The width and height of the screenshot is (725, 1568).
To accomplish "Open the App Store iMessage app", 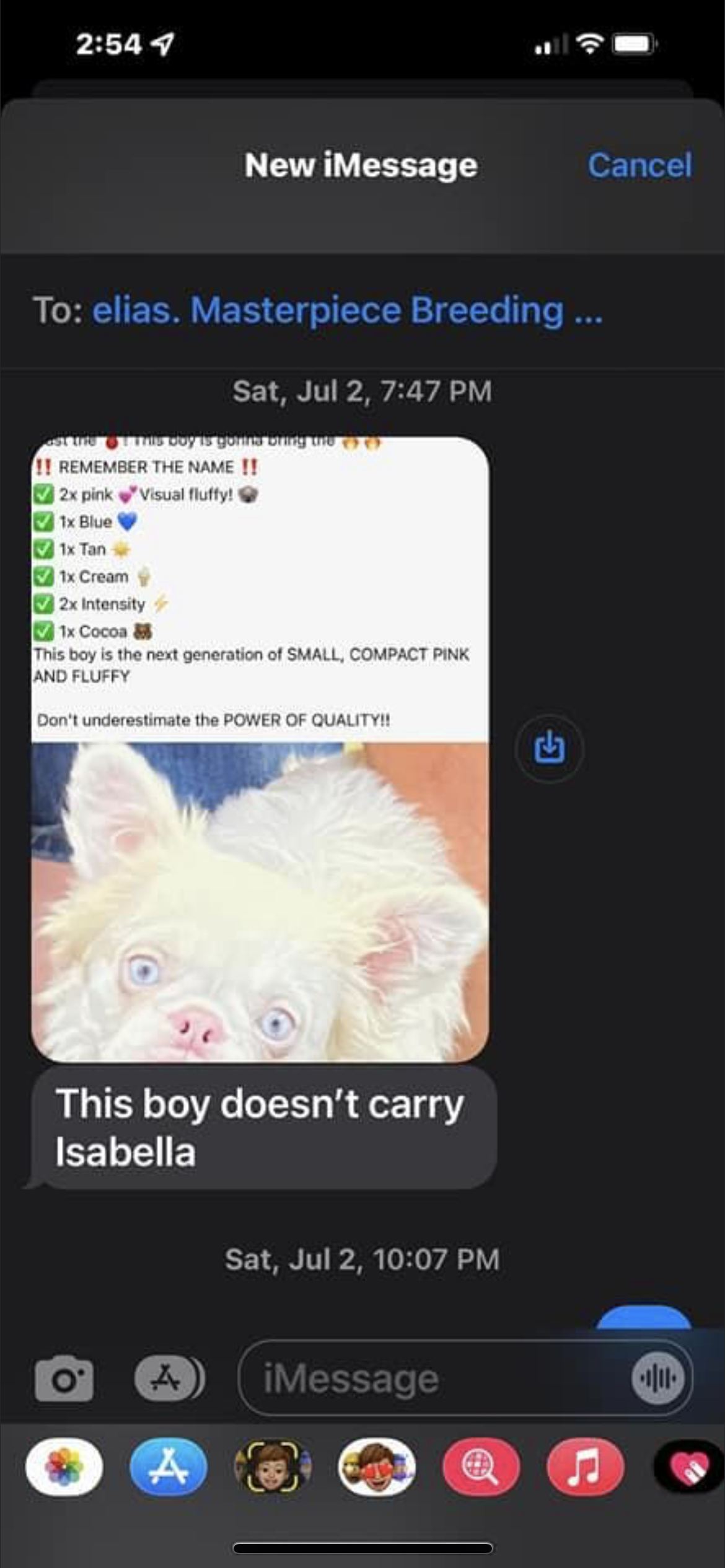I will (169, 1466).
